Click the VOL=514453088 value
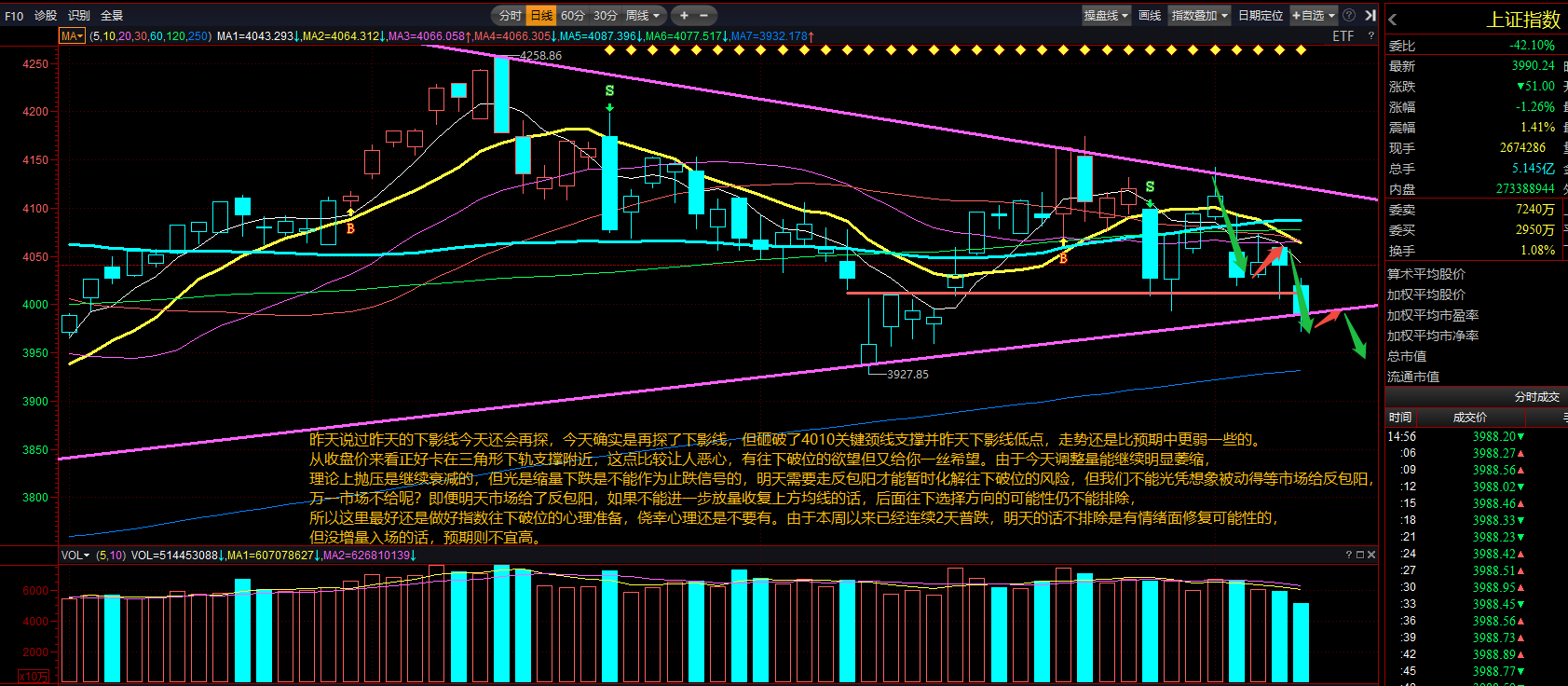 click(178, 555)
